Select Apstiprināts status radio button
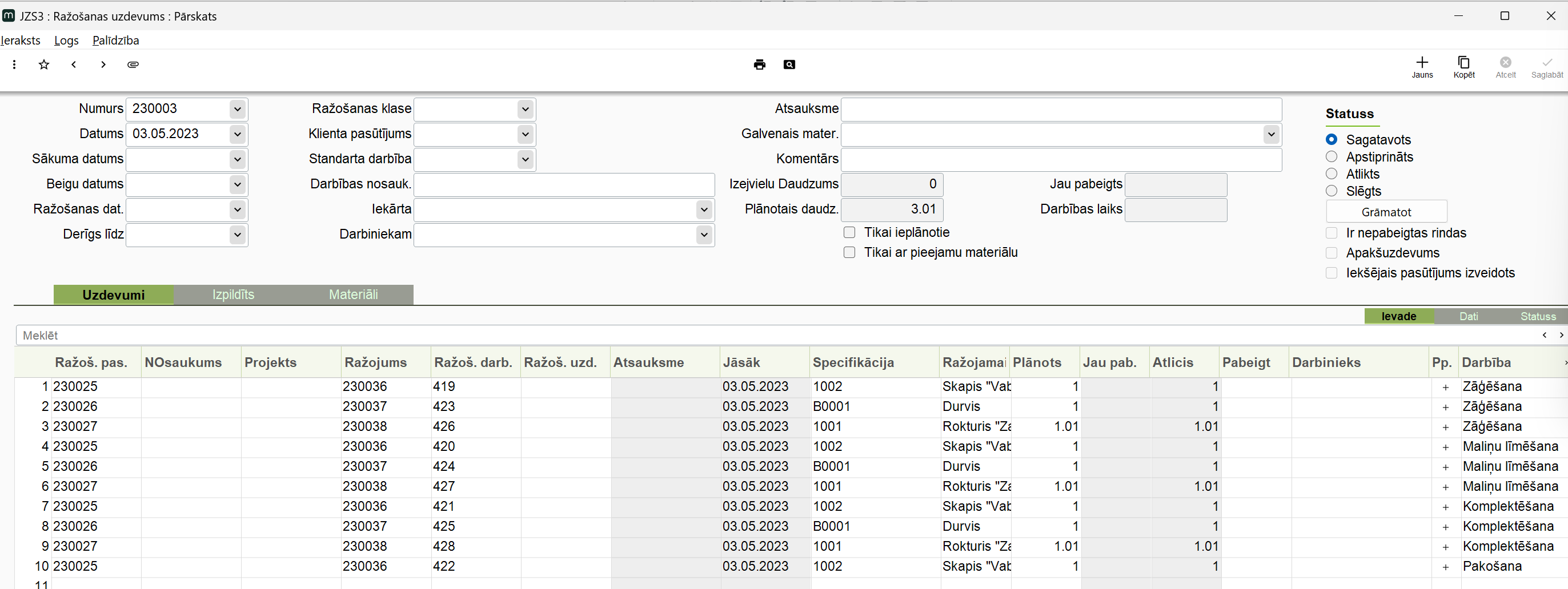 tap(1331, 156)
